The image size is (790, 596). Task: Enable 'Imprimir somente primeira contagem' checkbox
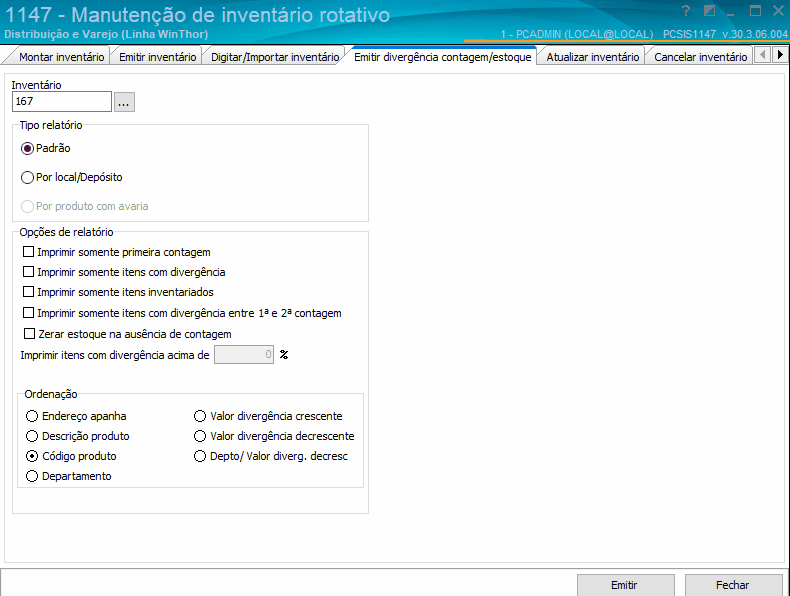(28, 253)
